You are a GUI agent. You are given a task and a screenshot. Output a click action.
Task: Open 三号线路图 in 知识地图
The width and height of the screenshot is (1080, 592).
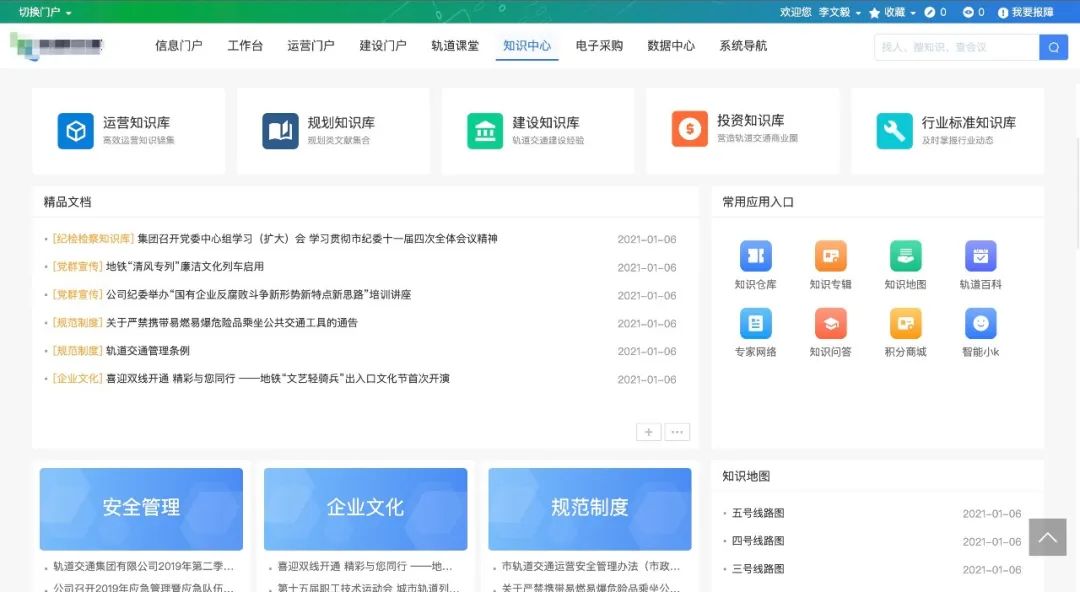(x=758, y=569)
